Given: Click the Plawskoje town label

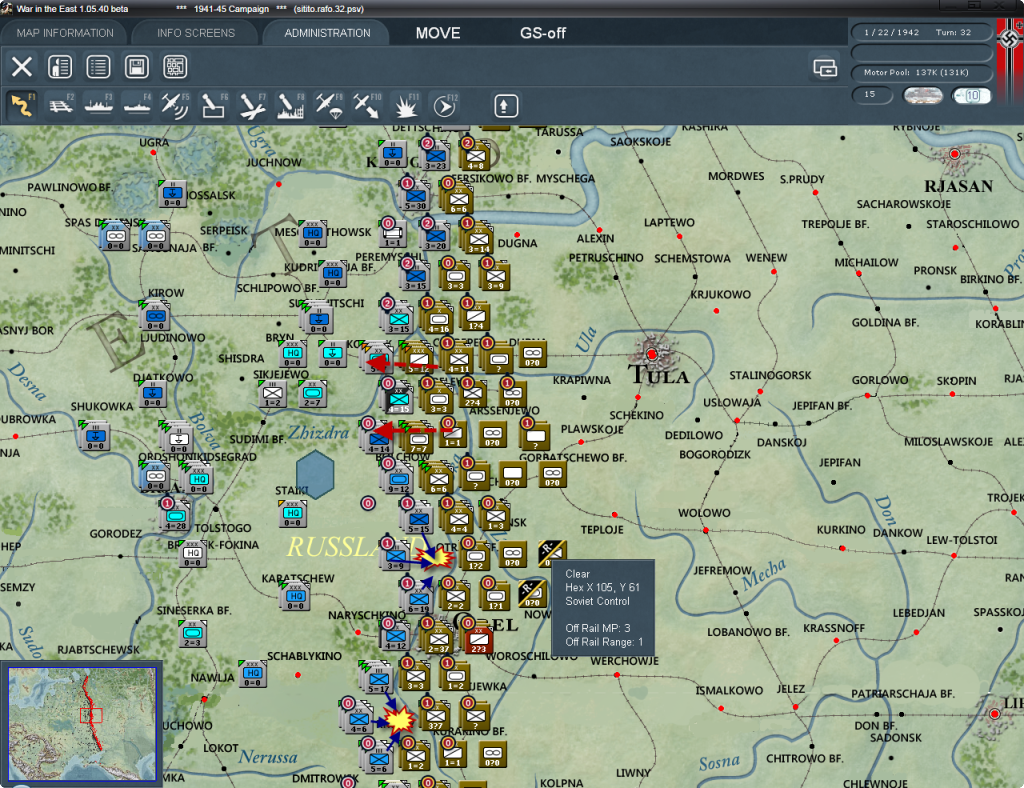Looking at the screenshot, I should (x=593, y=429).
